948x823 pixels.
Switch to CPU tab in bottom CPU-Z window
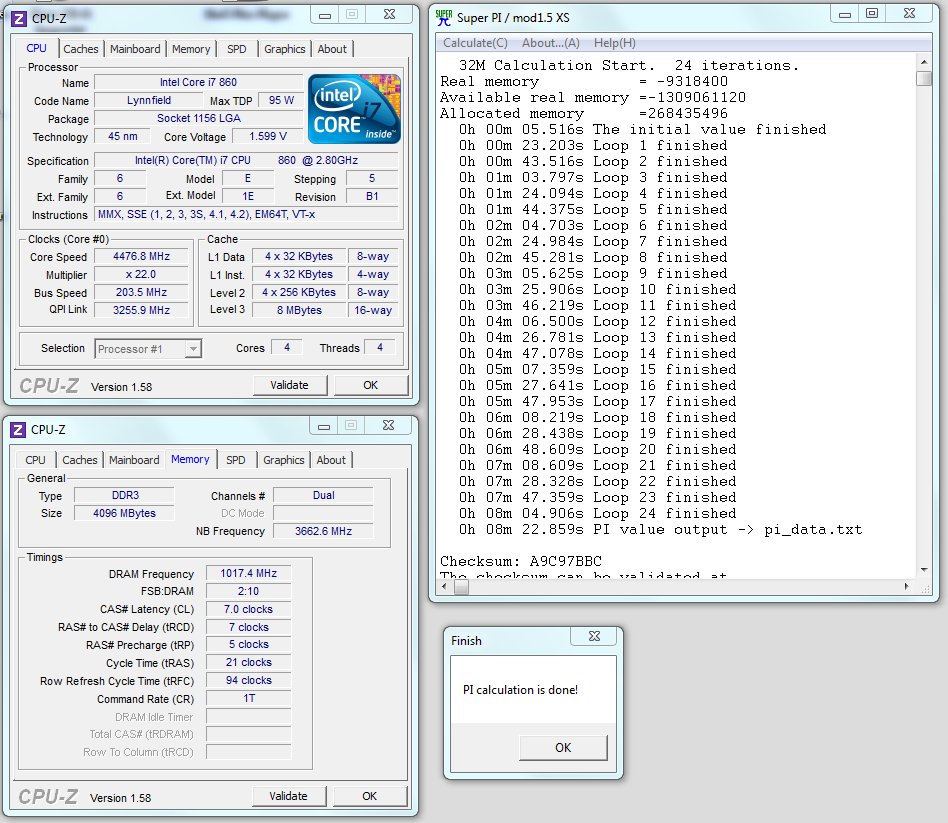[35, 460]
